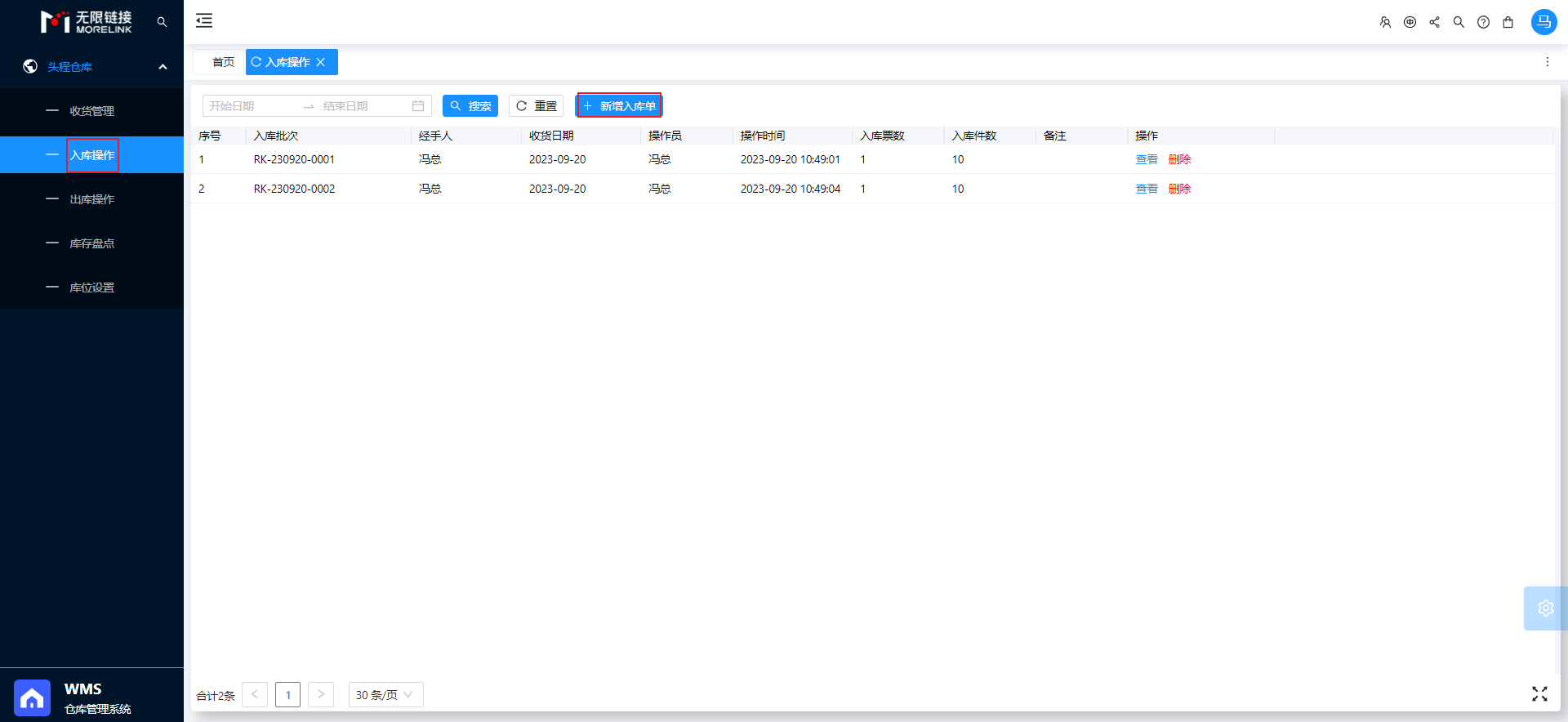
Task: Click batch number RK-230920-0001
Action: tap(294, 159)
